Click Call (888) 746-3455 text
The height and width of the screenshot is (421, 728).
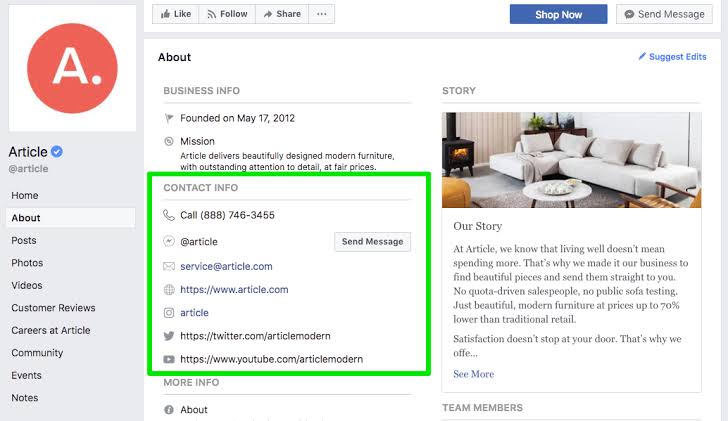228,215
